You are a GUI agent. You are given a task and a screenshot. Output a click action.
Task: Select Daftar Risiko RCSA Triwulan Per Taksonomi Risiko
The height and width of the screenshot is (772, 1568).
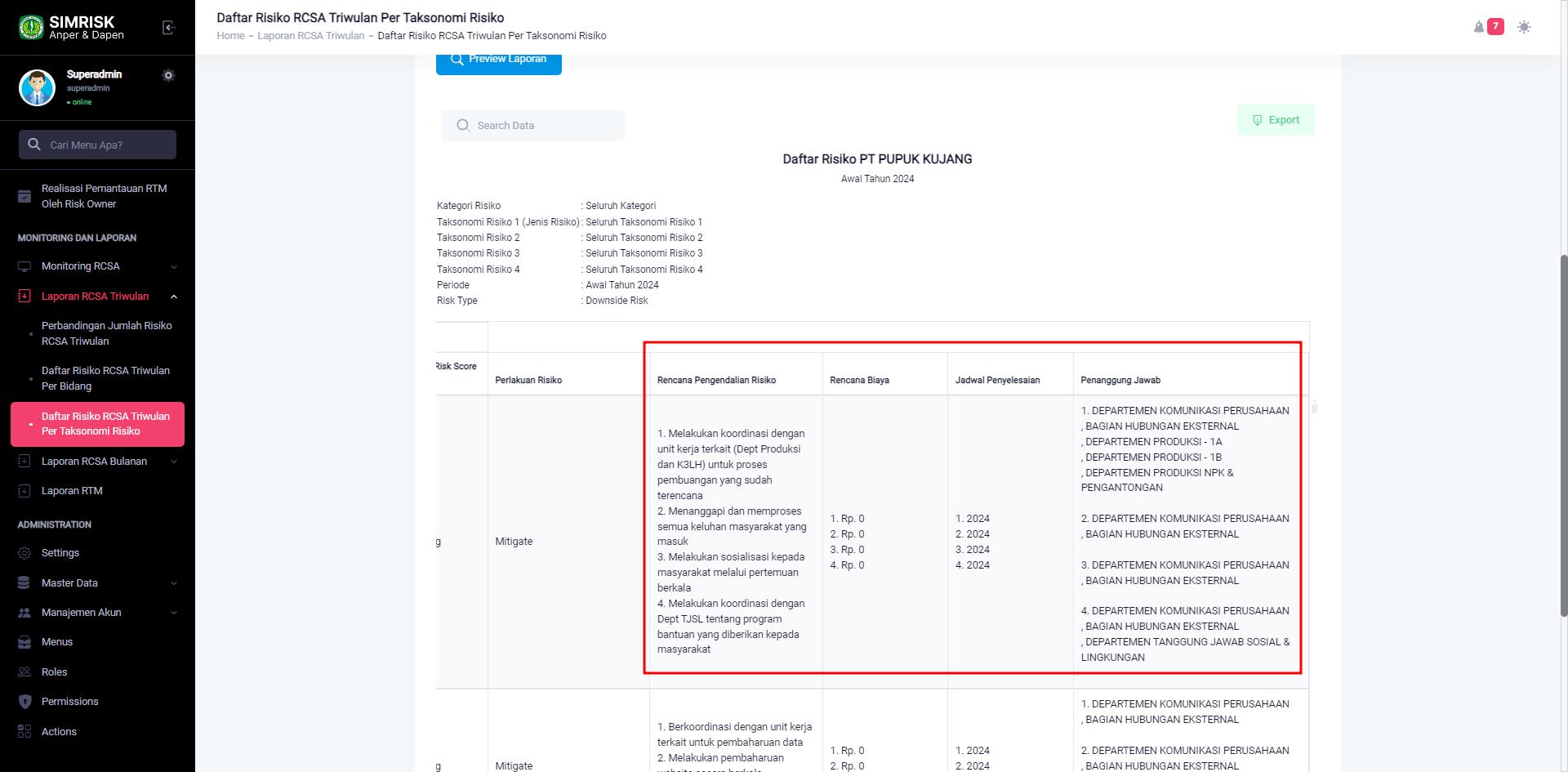pos(97,424)
